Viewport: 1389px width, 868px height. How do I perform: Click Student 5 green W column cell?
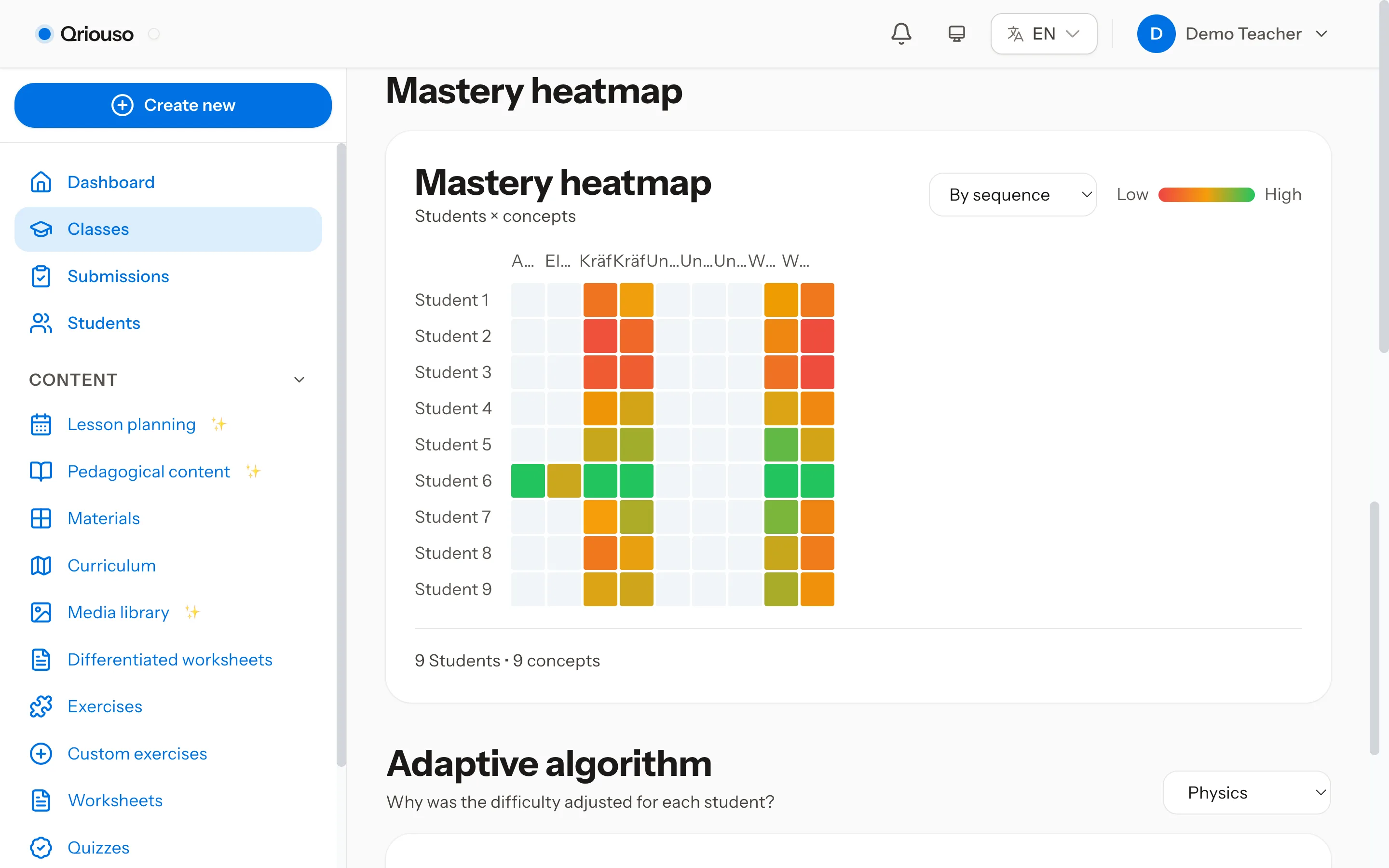click(781, 444)
